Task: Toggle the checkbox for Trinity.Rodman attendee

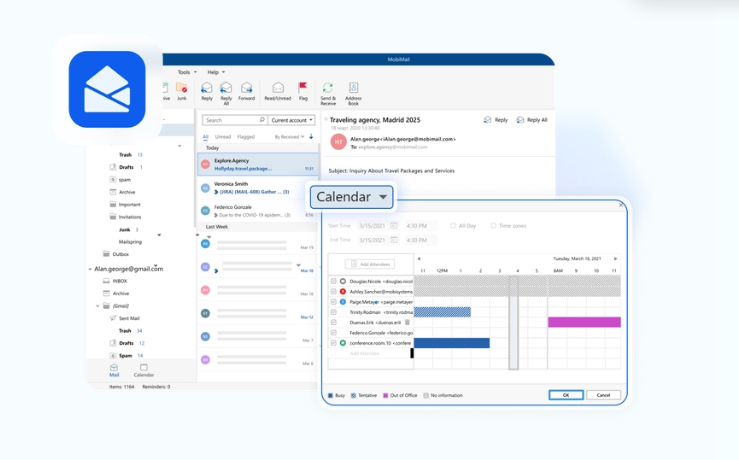Action: pyautogui.click(x=334, y=312)
